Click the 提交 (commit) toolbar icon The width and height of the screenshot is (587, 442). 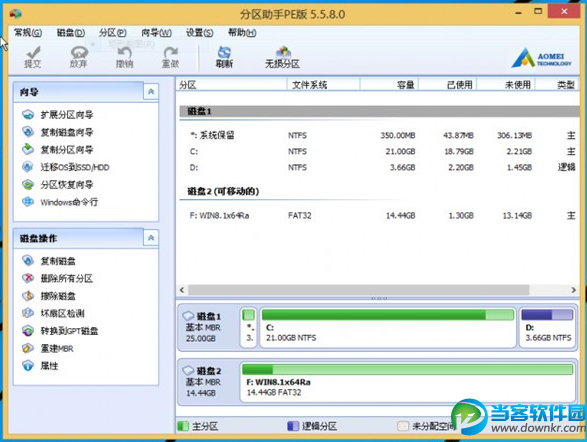33,57
